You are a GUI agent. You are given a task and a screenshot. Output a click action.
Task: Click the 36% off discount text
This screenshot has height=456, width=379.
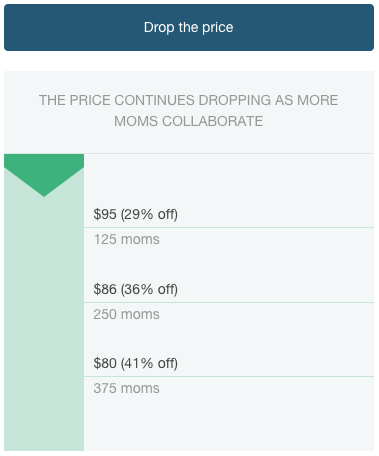pos(149,289)
